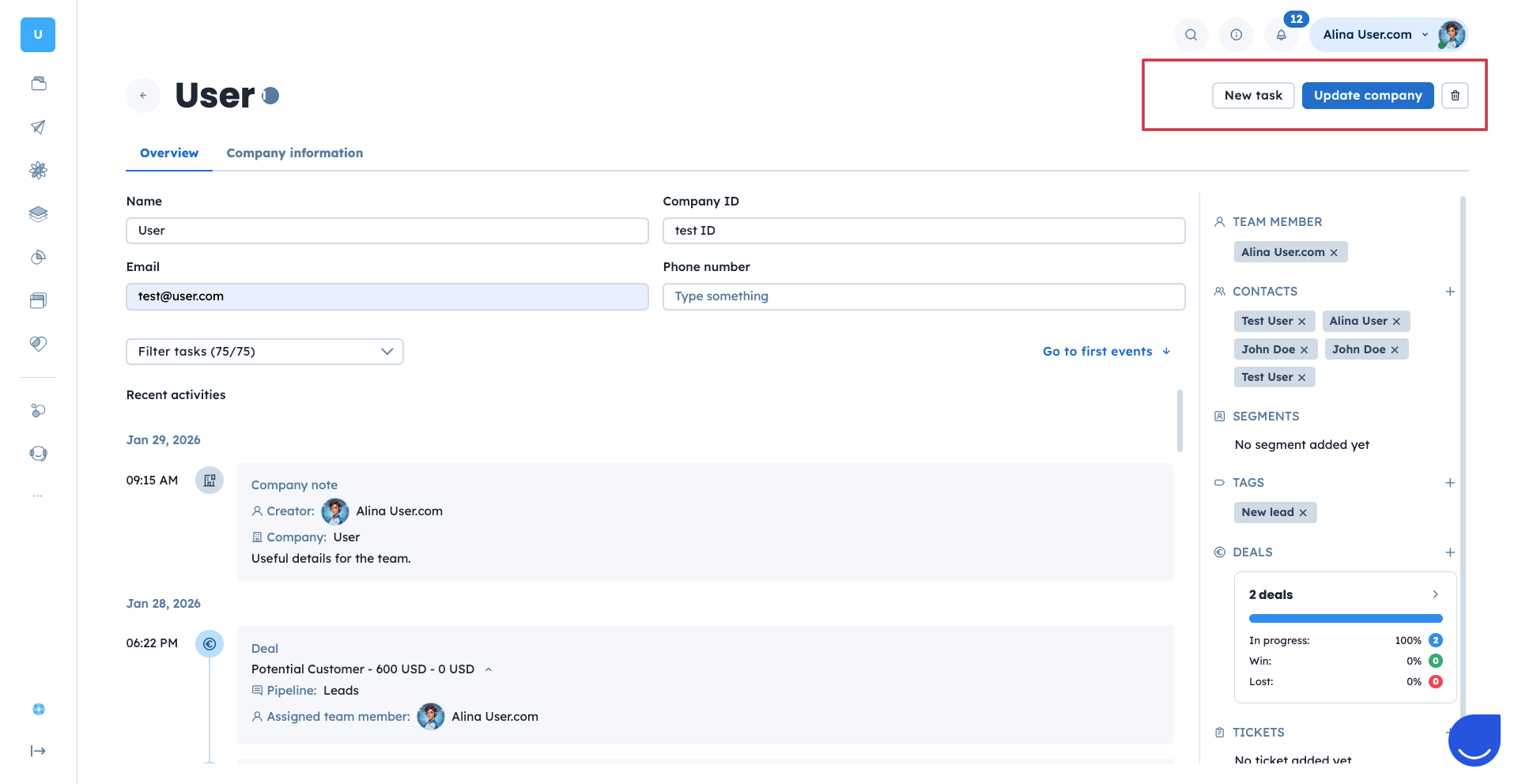The height and width of the screenshot is (784, 1518).
Task: Click the info circle icon in header
Action: 1236,35
